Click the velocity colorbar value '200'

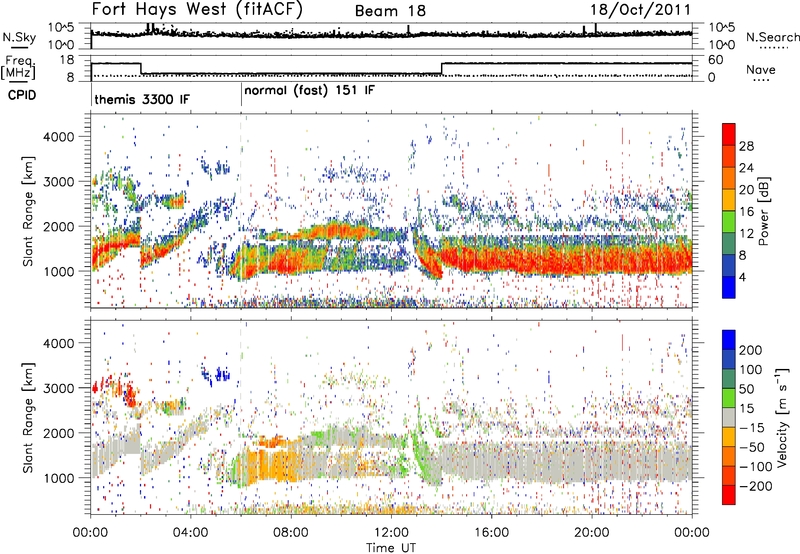pos(751,350)
